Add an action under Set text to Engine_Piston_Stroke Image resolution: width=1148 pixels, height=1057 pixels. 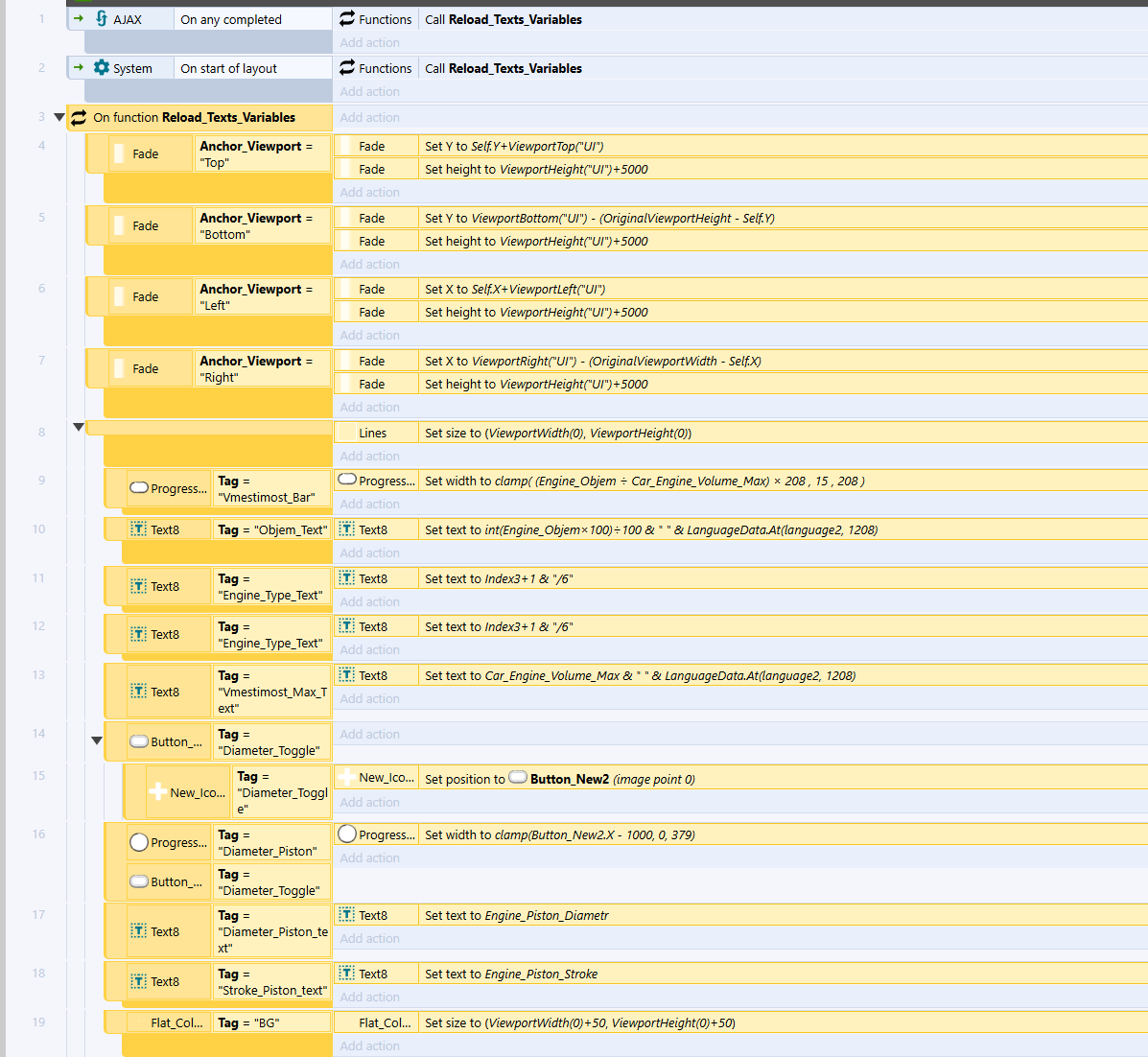370,997
